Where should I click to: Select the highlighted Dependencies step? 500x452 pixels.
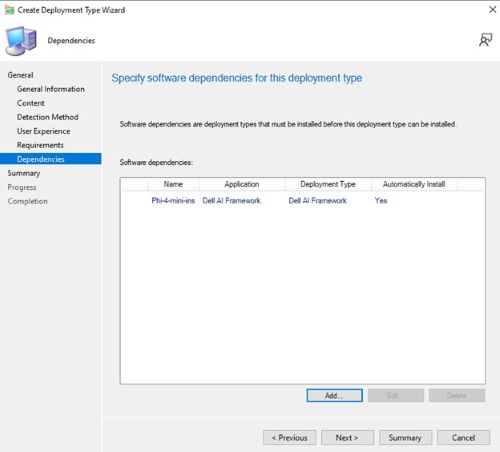51,159
